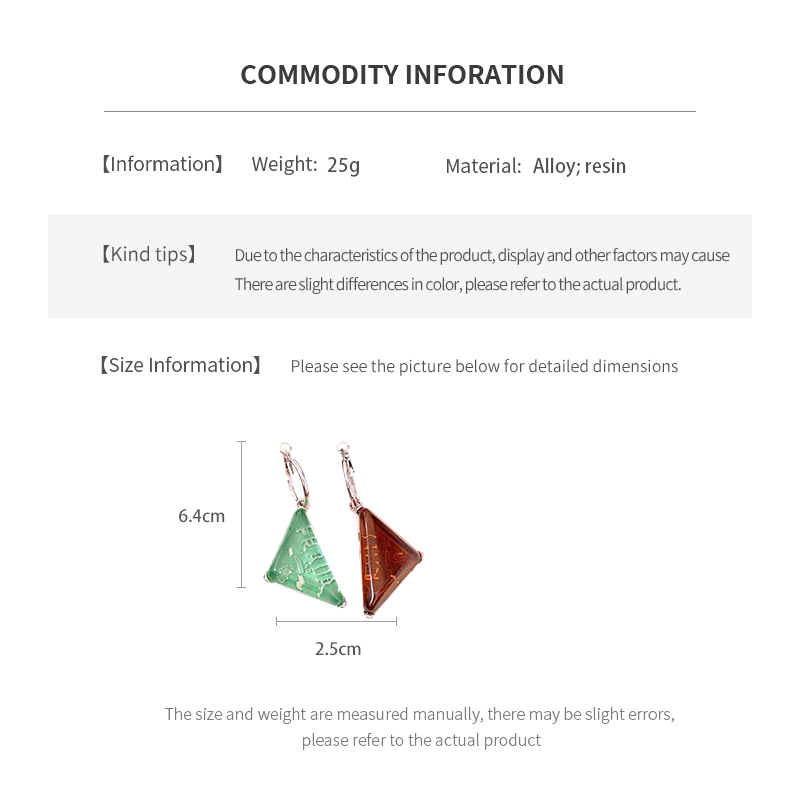Click the 'size and weight are measured manually' note
The width and height of the screenshot is (800, 800).
coord(420,714)
